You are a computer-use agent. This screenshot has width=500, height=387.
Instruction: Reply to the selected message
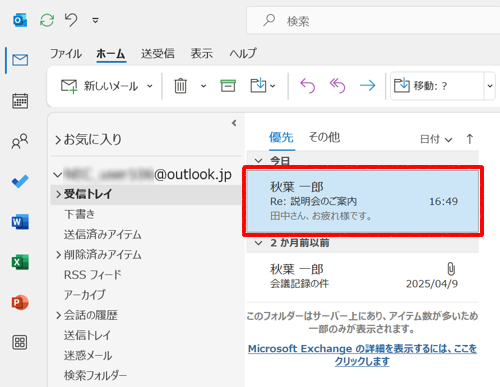(307, 86)
